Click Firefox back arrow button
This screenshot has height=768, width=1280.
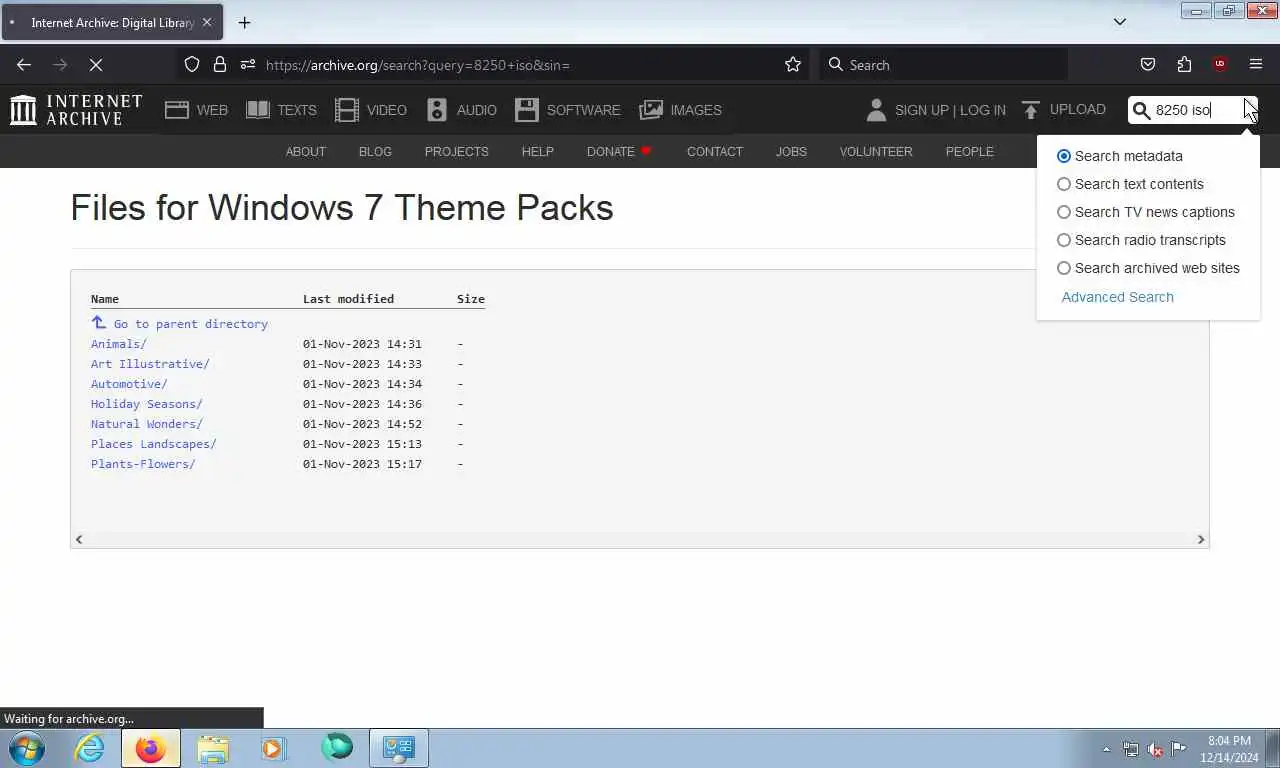(24, 65)
